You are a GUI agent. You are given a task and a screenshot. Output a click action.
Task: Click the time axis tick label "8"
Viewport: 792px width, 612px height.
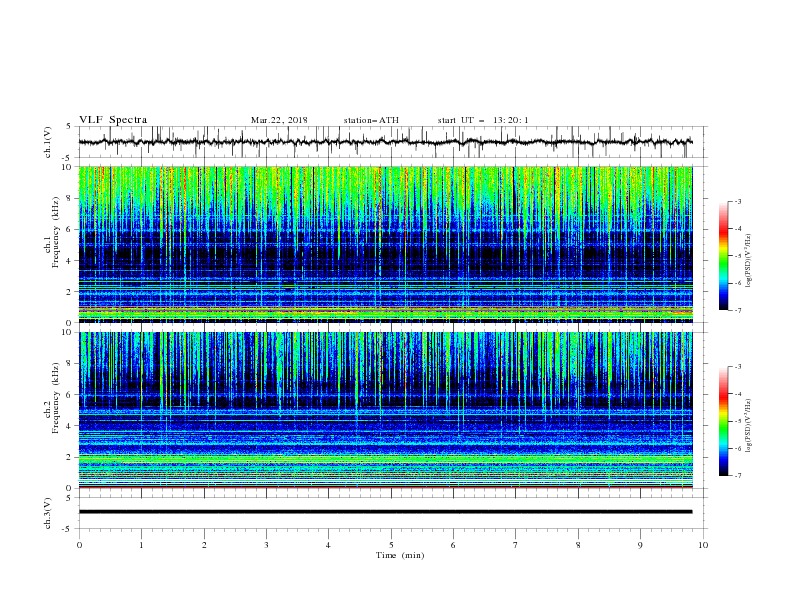click(x=578, y=545)
